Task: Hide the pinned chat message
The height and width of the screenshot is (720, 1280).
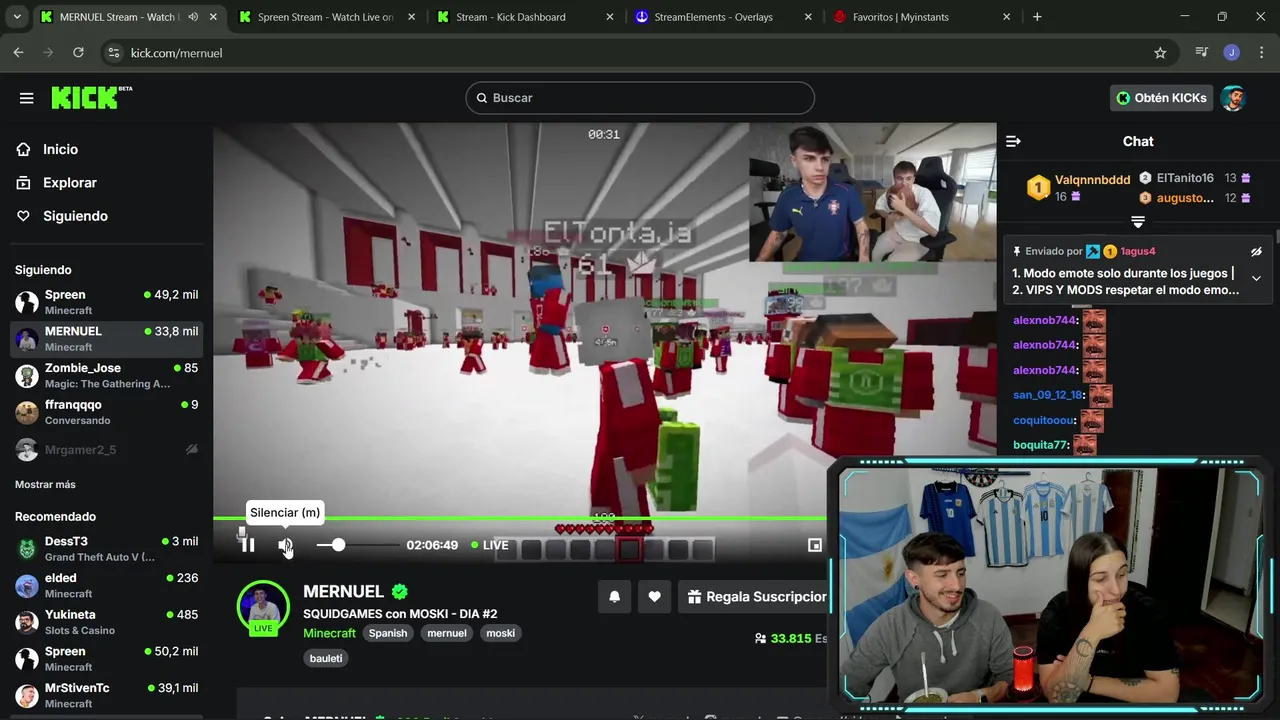Action: point(1256,252)
